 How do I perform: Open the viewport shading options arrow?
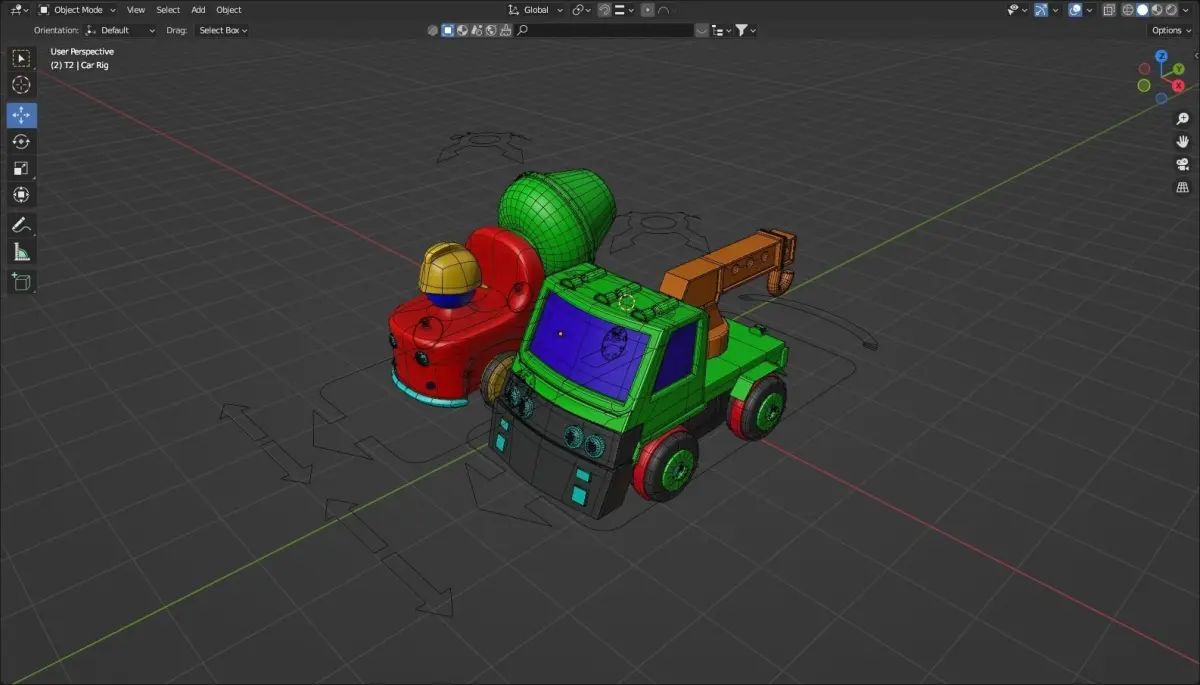coord(1185,10)
